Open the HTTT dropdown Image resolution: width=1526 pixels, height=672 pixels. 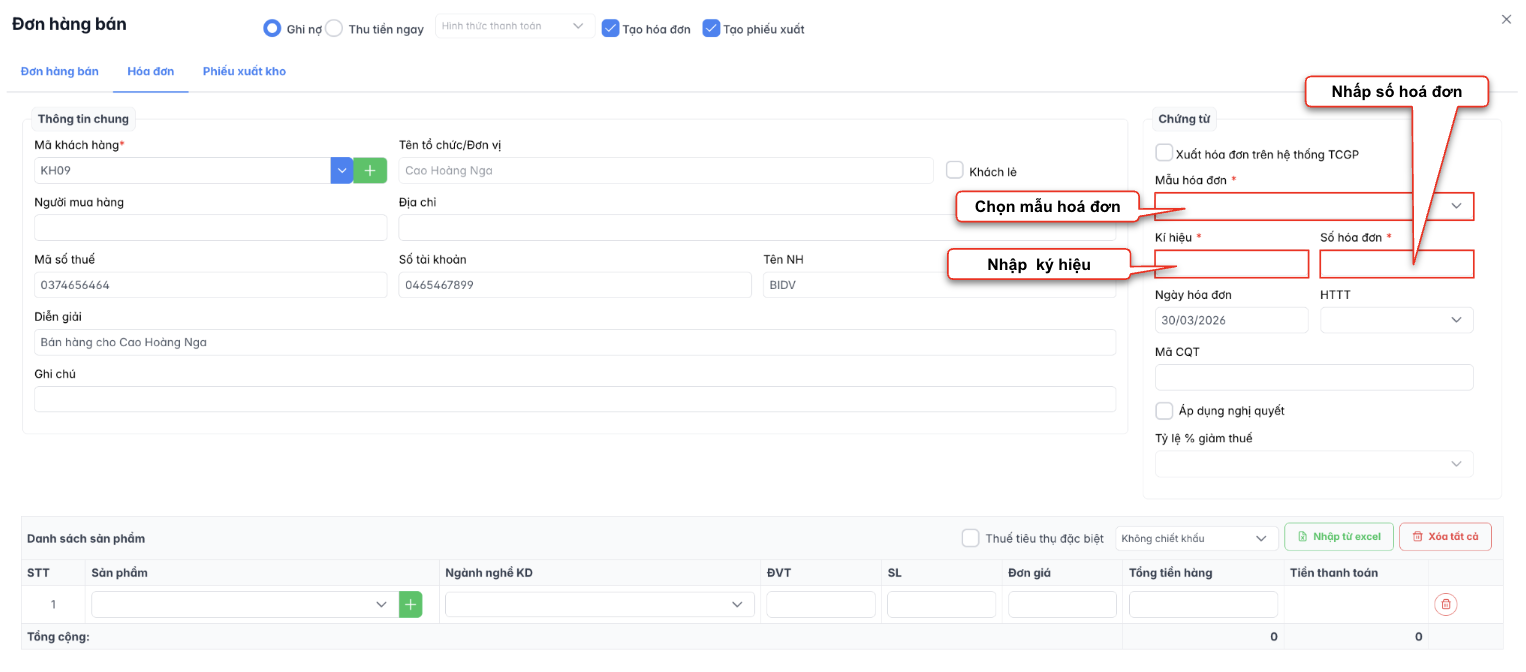tap(1456, 320)
